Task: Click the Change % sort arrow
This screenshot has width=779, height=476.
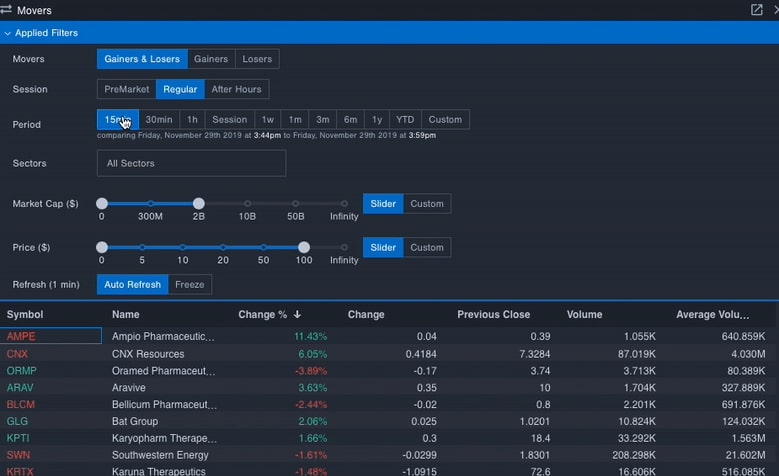Action: pyautogui.click(x=297, y=315)
